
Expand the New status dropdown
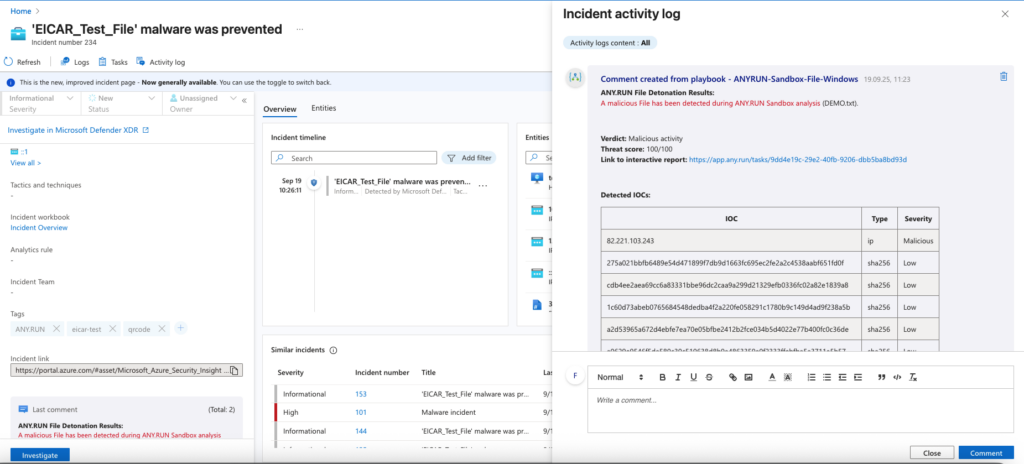tap(121, 103)
